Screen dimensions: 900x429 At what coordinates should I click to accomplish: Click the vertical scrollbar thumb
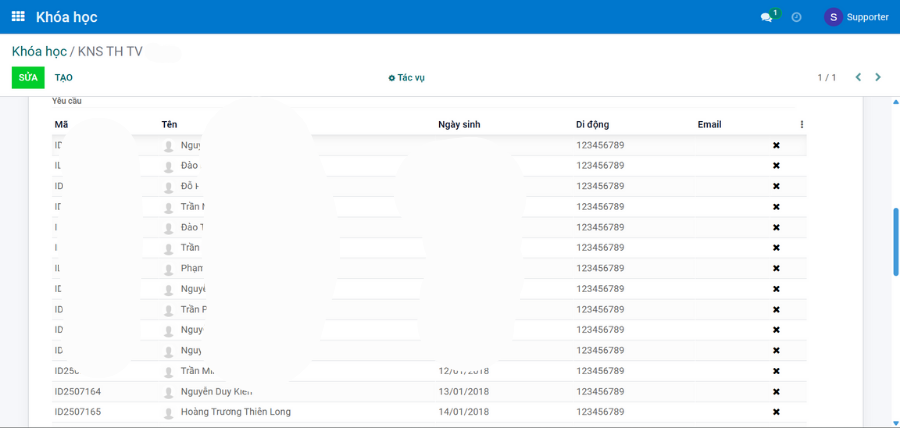(x=895, y=240)
